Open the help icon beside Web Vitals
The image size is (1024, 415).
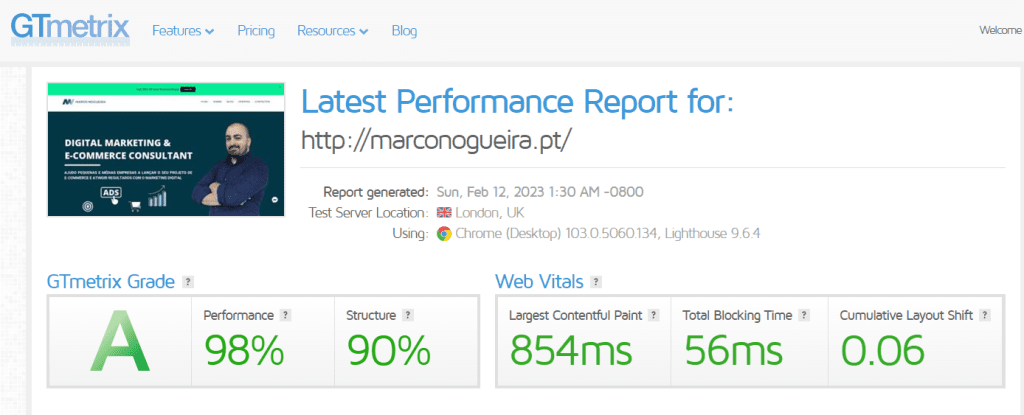tap(596, 282)
